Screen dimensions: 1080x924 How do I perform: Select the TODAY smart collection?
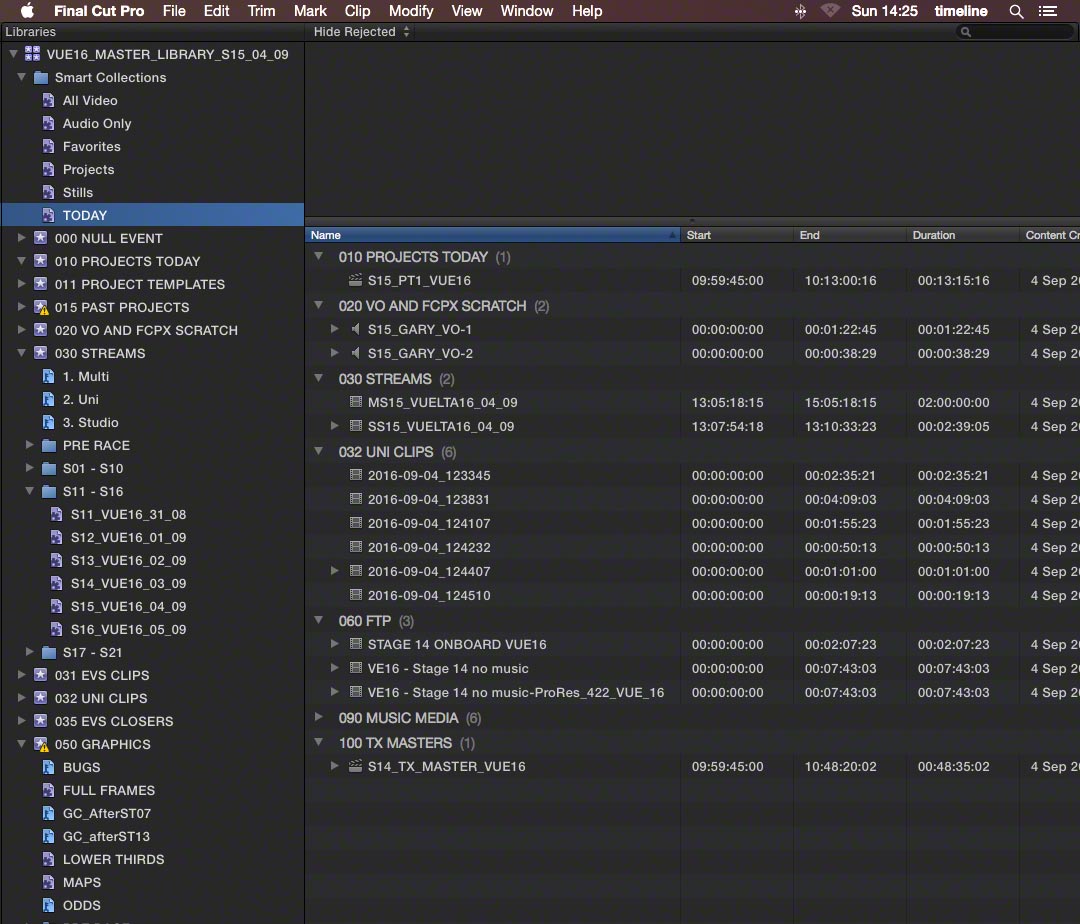(152, 215)
